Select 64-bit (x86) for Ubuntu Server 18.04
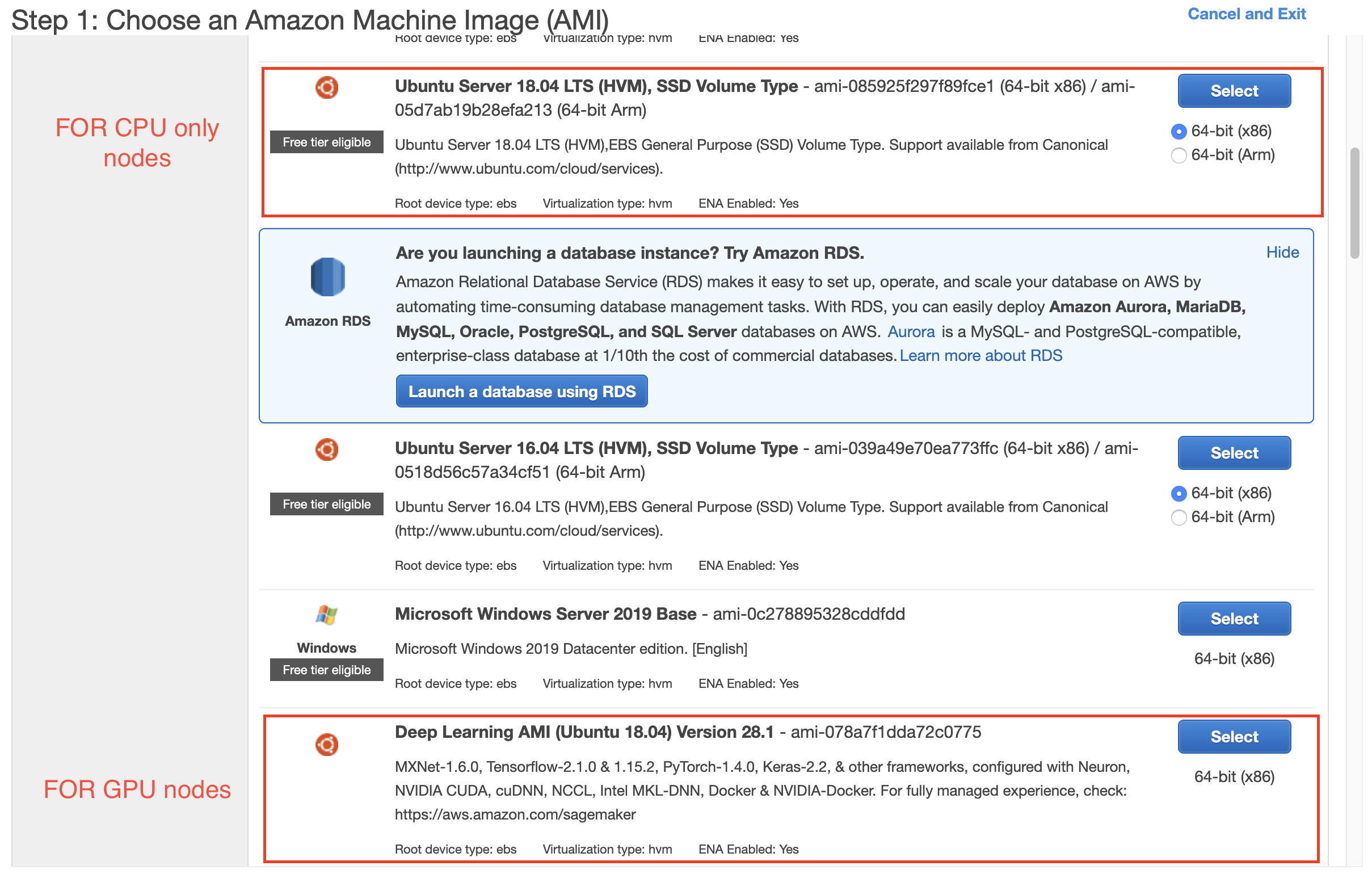Screen dimensions: 1372x874 point(1179,132)
